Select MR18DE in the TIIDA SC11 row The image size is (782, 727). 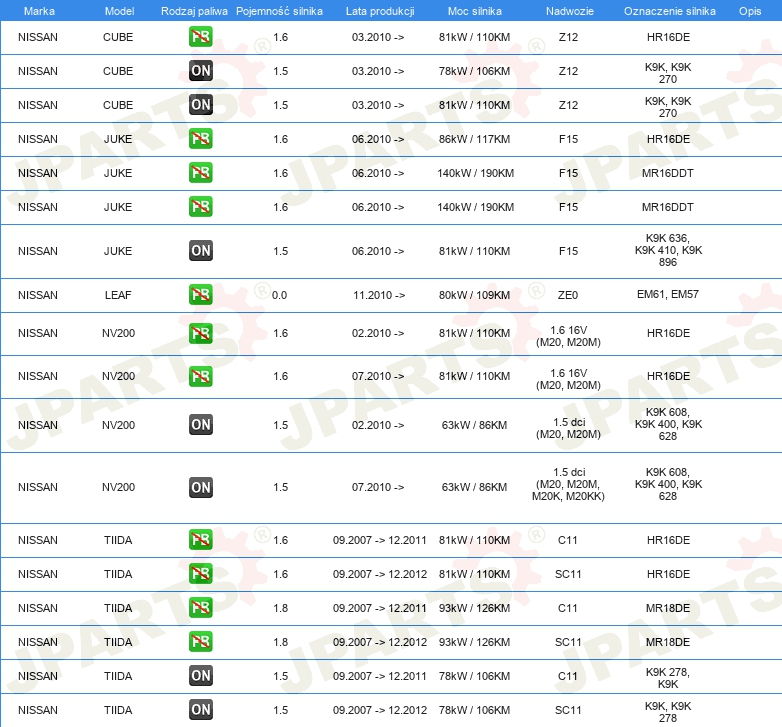[668, 642]
